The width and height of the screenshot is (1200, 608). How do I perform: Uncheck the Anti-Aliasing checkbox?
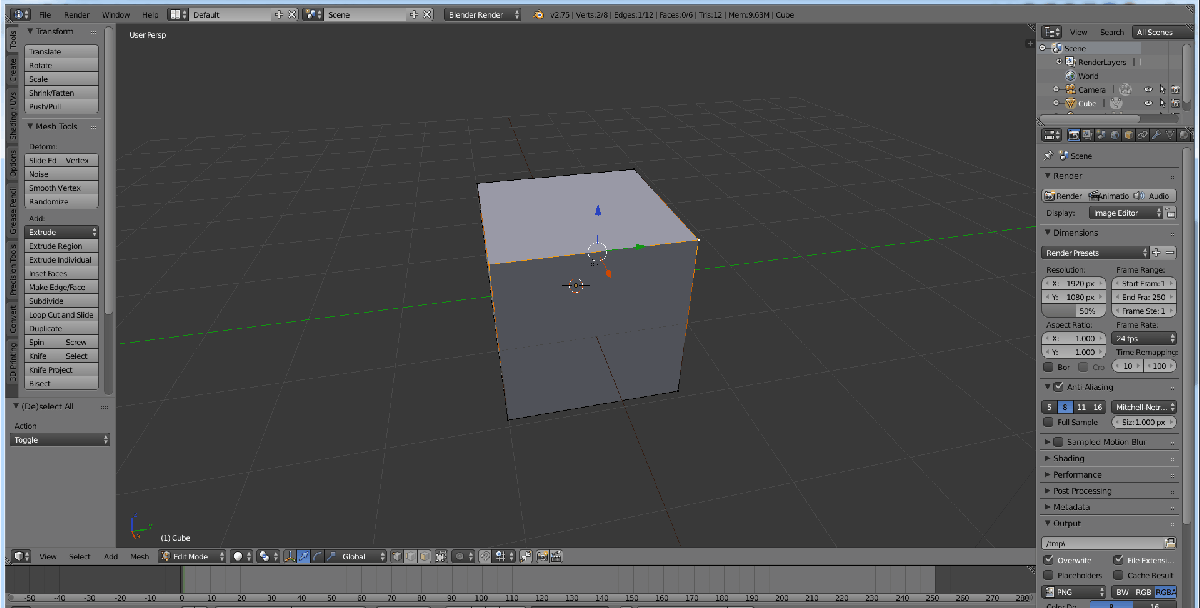pyautogui.click(x=1058, y=387)
